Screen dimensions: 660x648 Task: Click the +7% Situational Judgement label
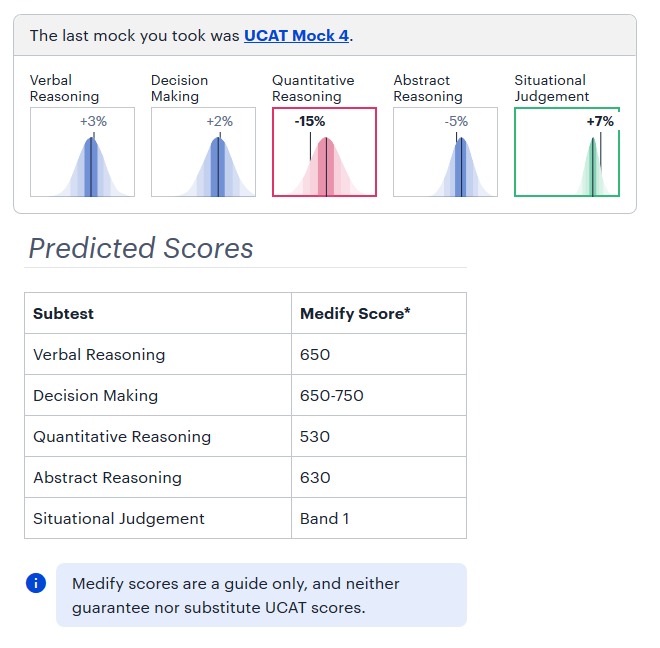[x=600, y=121]
